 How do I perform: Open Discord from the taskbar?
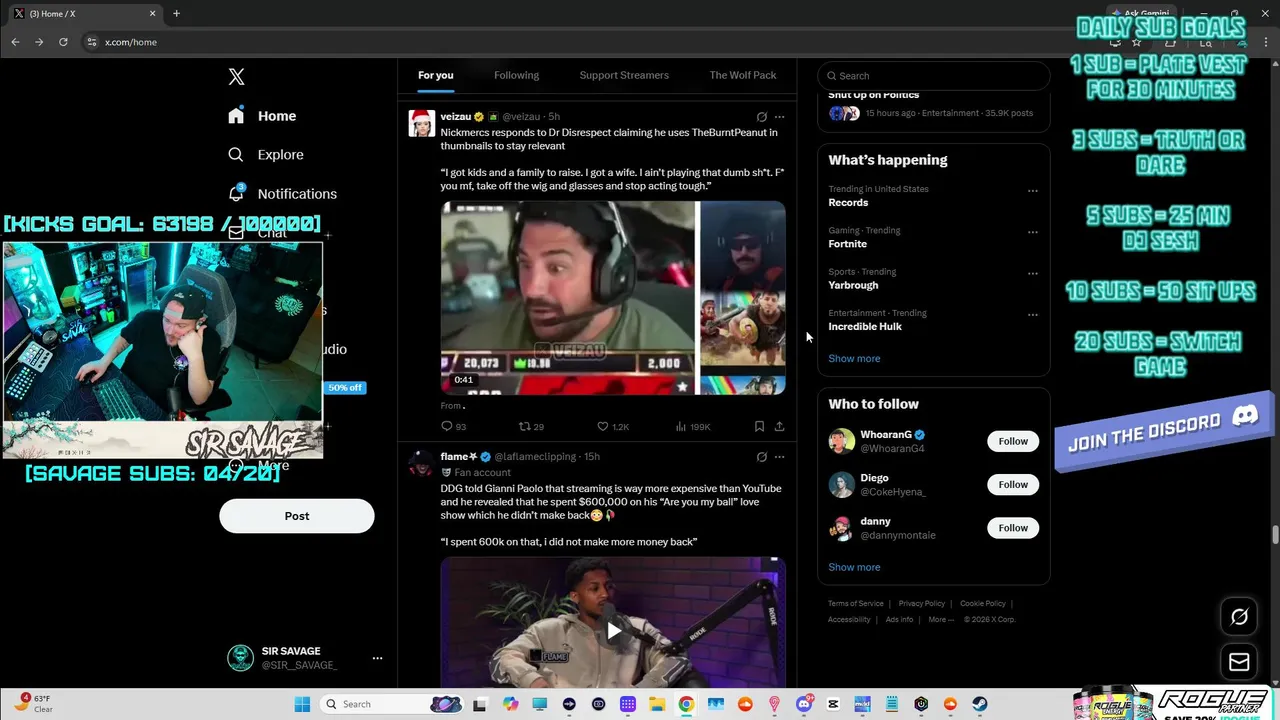pyautogui.click(x=804, y=704)
